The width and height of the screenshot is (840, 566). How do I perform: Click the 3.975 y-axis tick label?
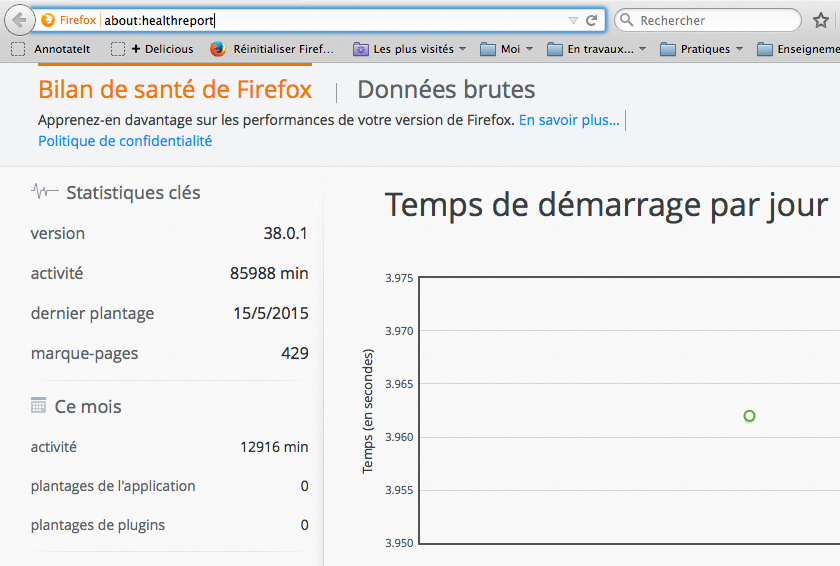point(399,278)
